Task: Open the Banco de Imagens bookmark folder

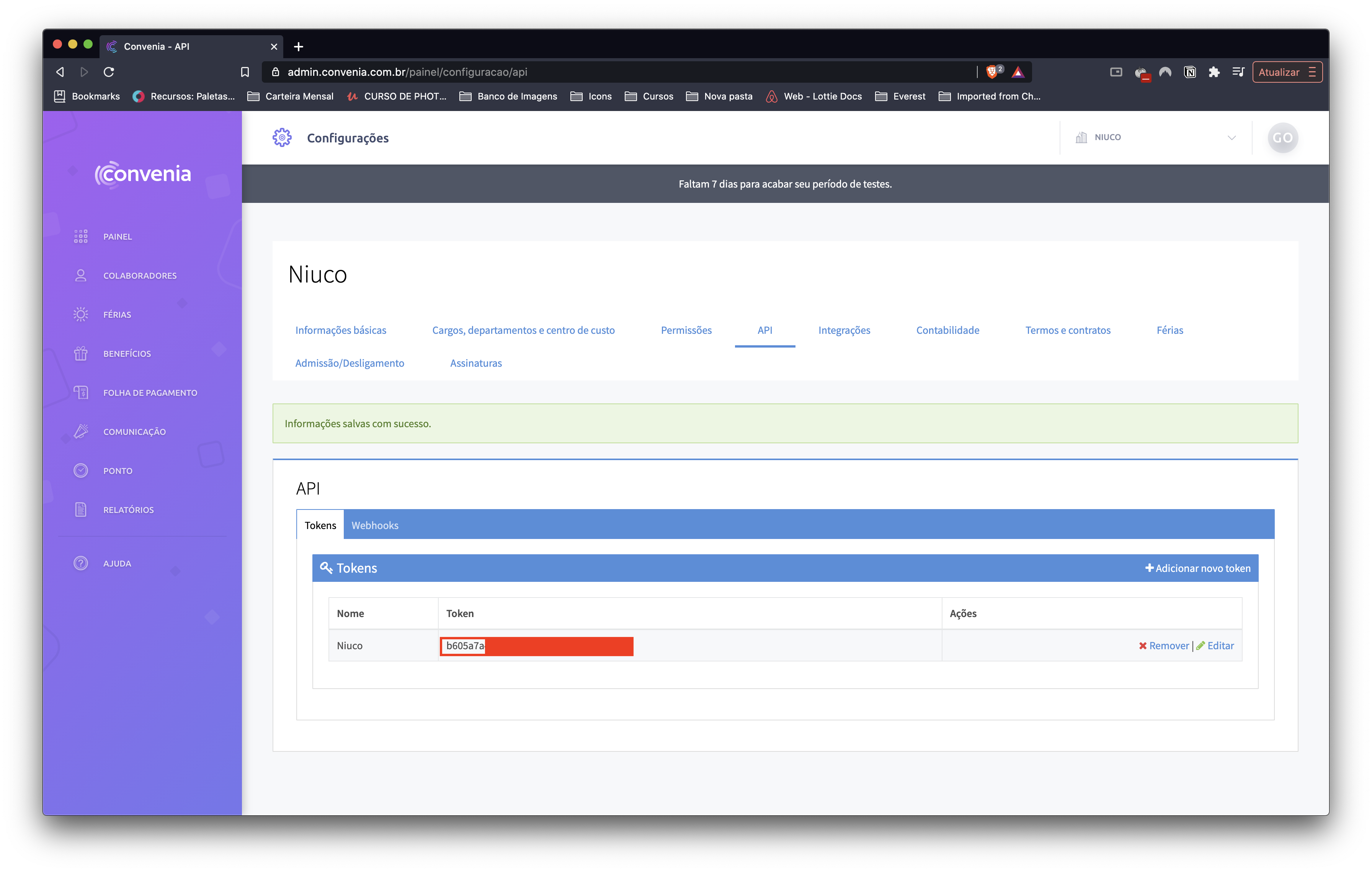Action: click(509, 96)
